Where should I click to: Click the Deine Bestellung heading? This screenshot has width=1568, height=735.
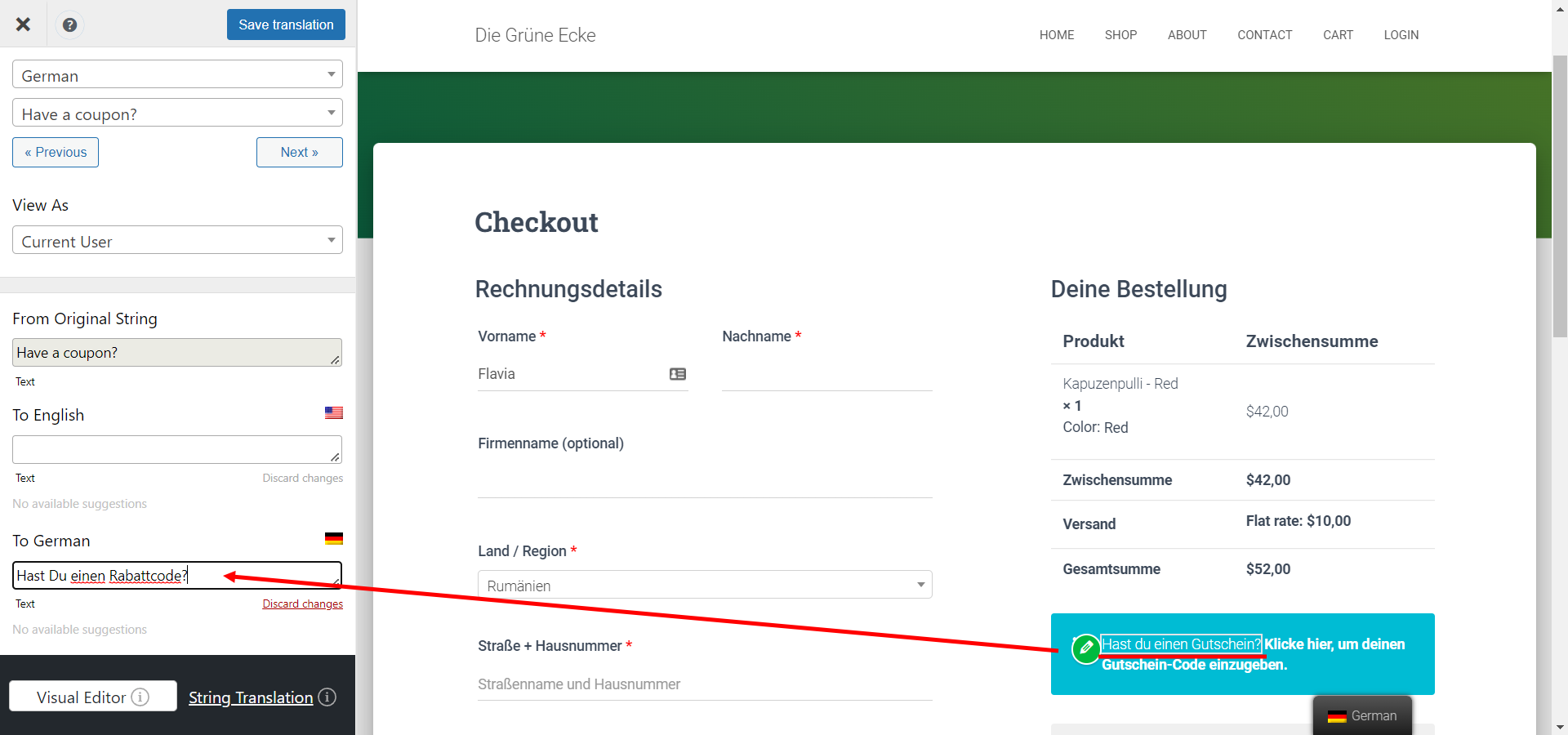[1139, 289]
